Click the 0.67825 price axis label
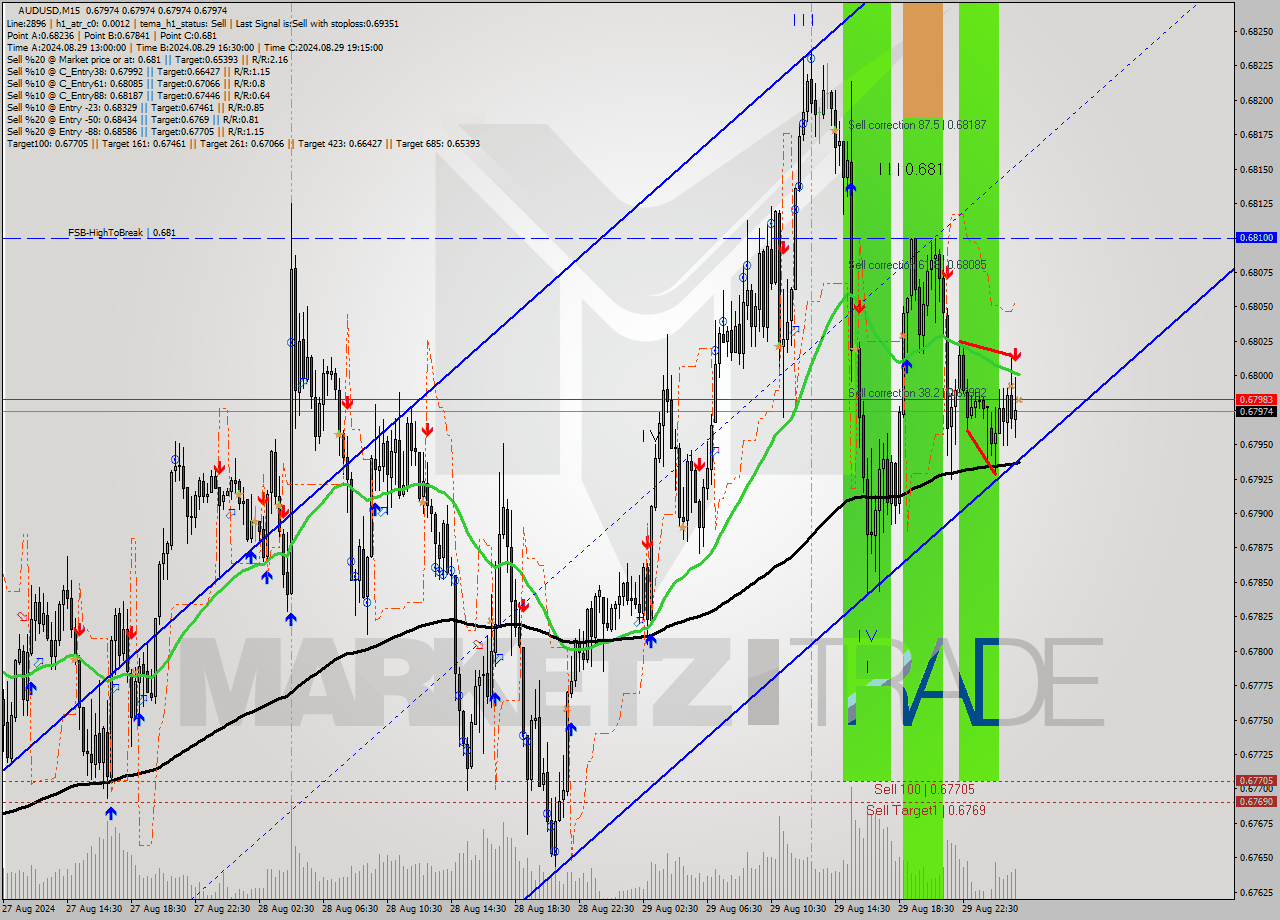The image size is (1280, 920). [1256, 616]
